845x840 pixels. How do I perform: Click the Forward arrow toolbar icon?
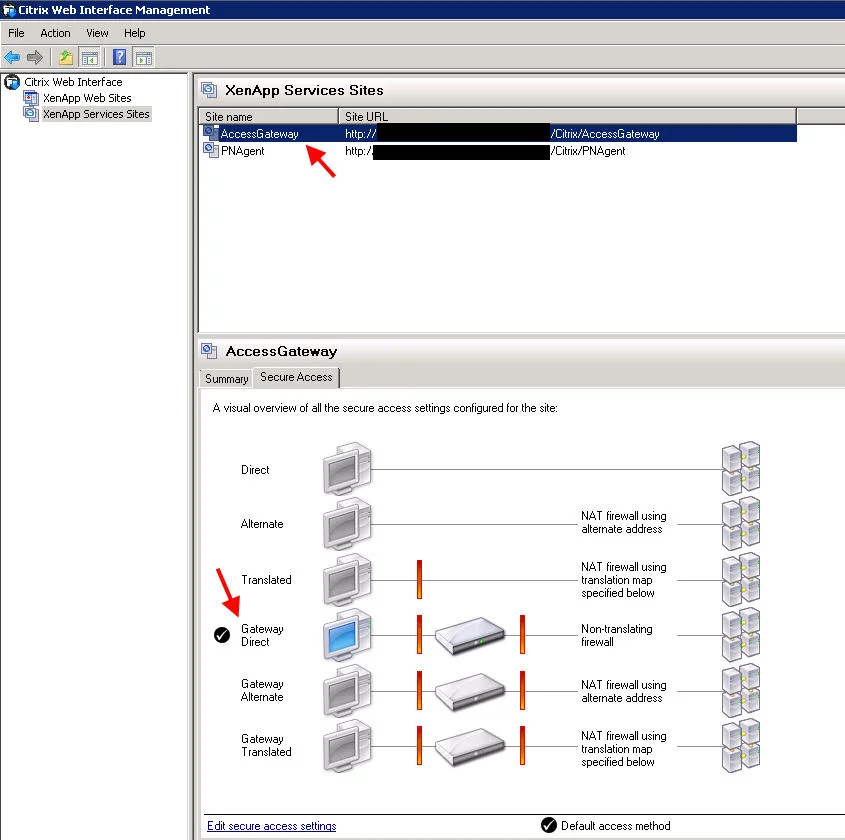34,57
